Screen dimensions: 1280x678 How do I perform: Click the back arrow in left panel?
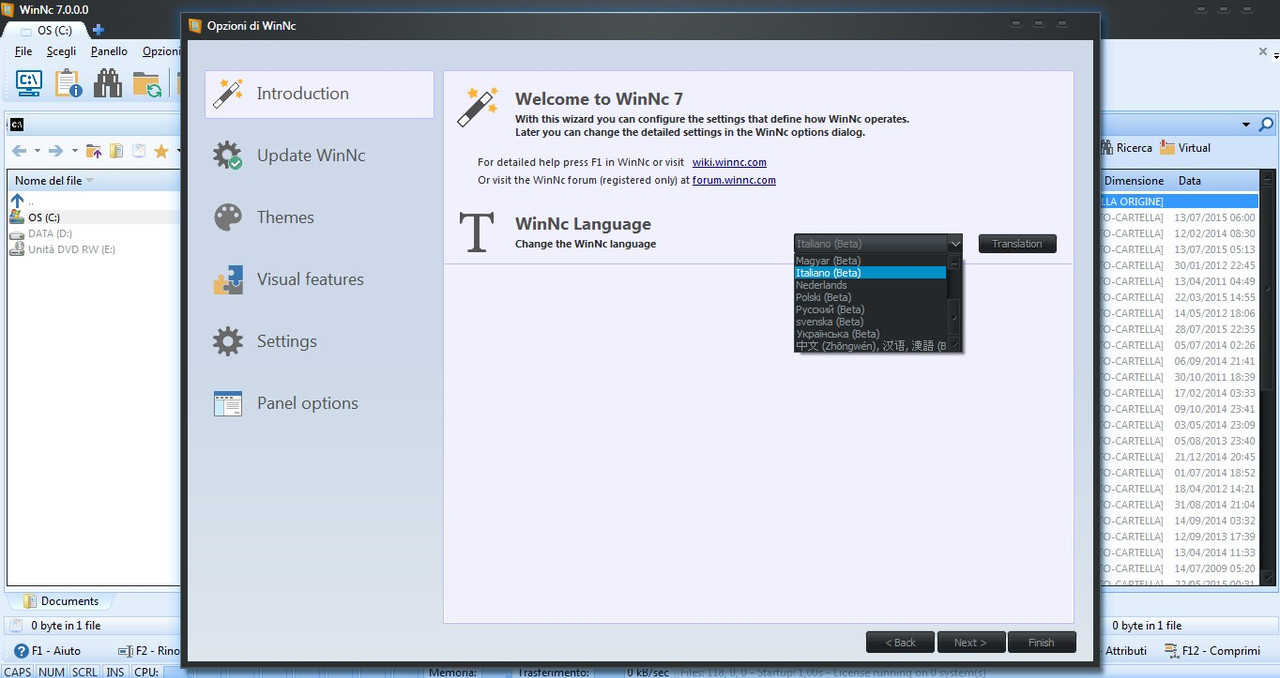tap(19, 151)
